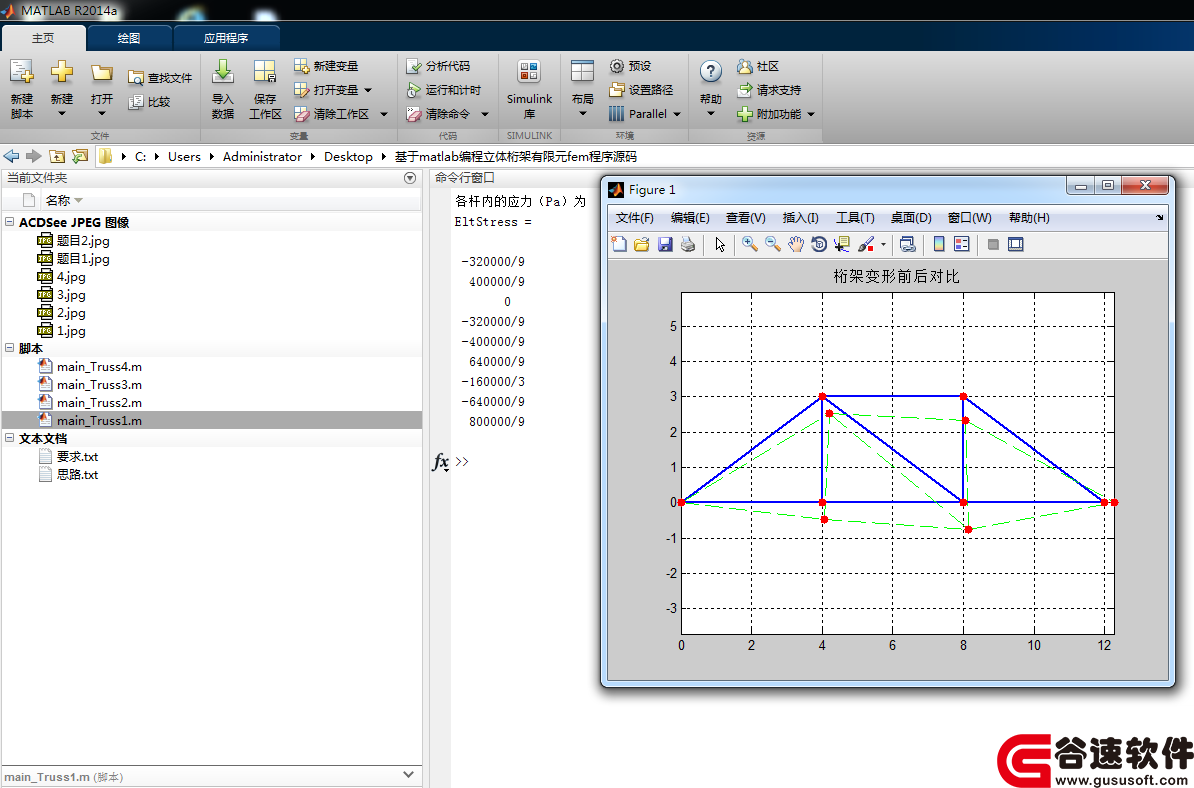Open Figure 1 编辑(E) menu
The height and width of the screenshot is (788, 1194).
(x=690, y=218)
